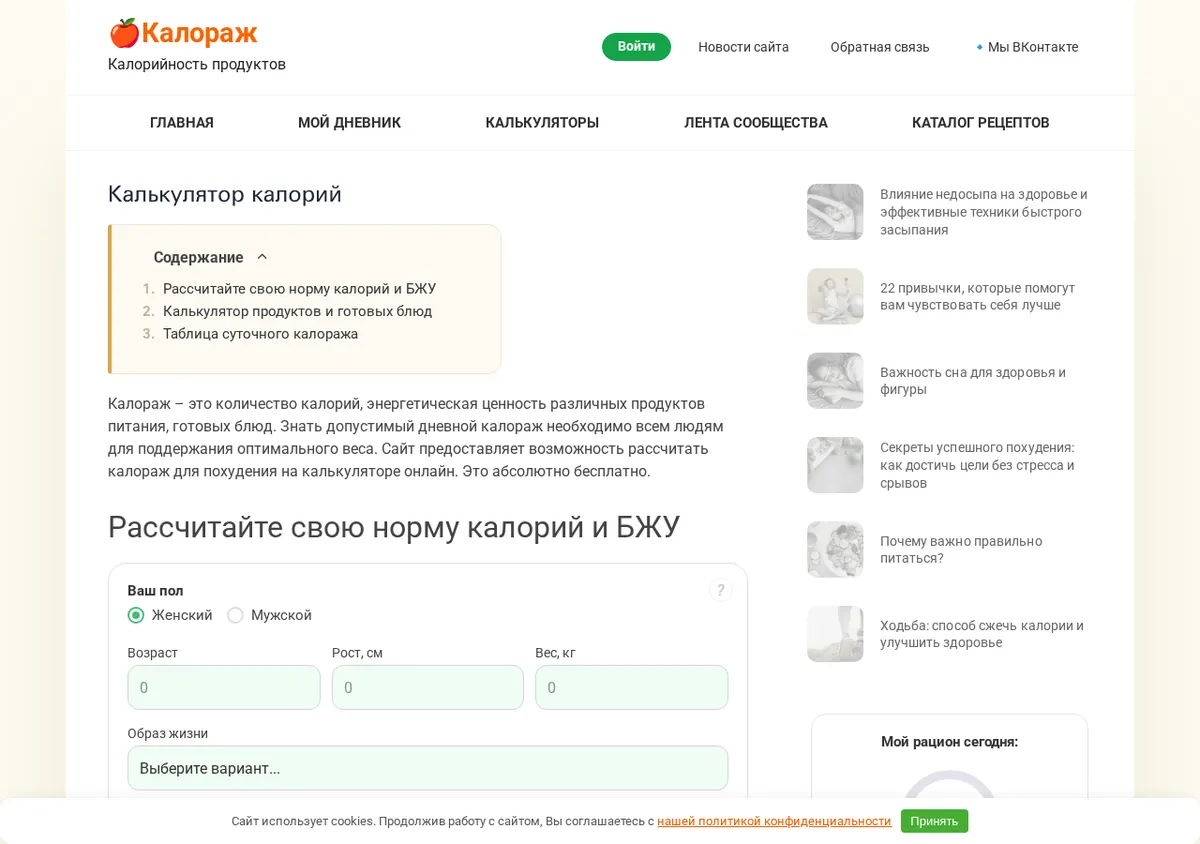Image resolution: width=1200 pixels, height=844 pixels.
Task: Click the green Войти button
Action: [636, 47]
